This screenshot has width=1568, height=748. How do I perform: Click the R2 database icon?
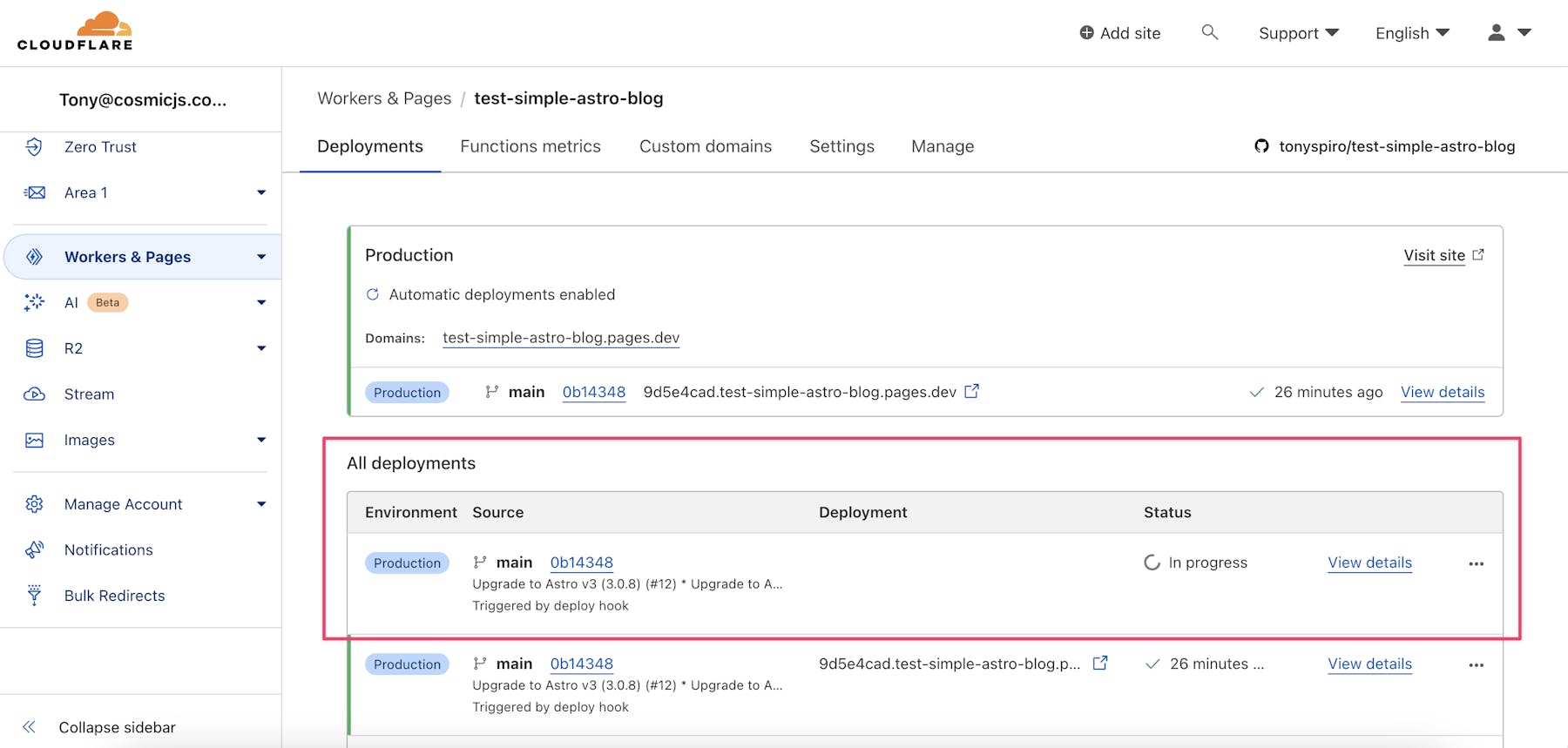tap(34, 348)
